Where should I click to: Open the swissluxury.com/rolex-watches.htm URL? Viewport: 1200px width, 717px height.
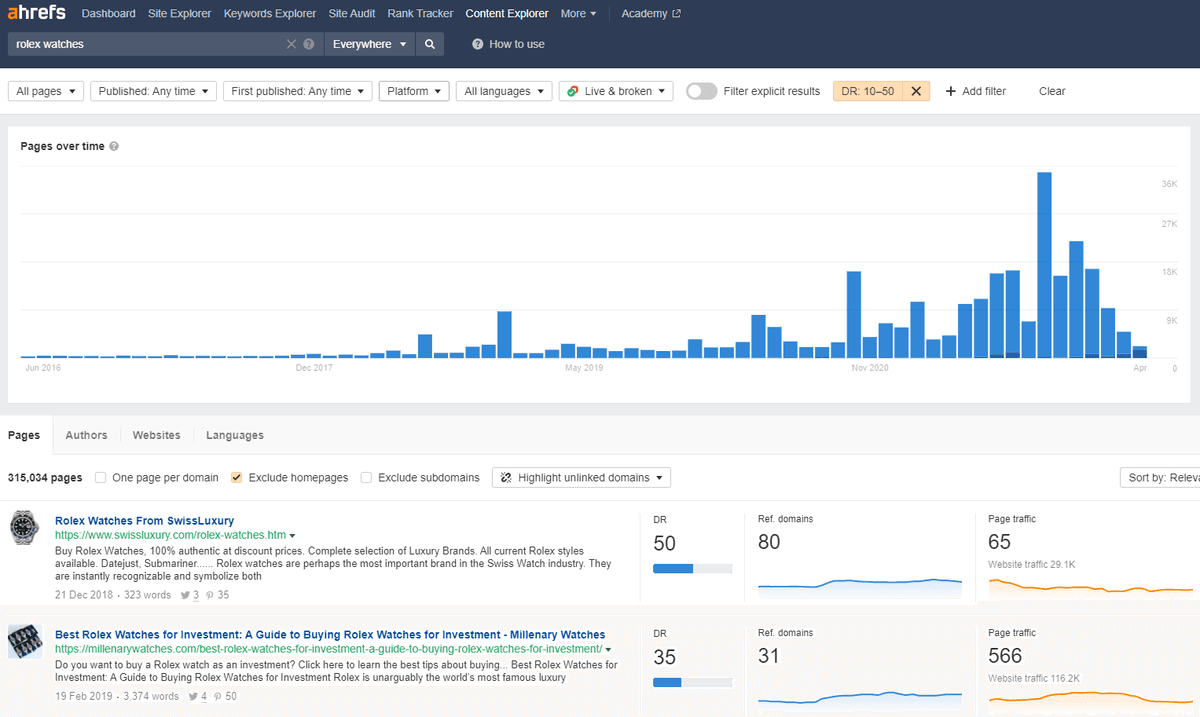tap(170, 536)
